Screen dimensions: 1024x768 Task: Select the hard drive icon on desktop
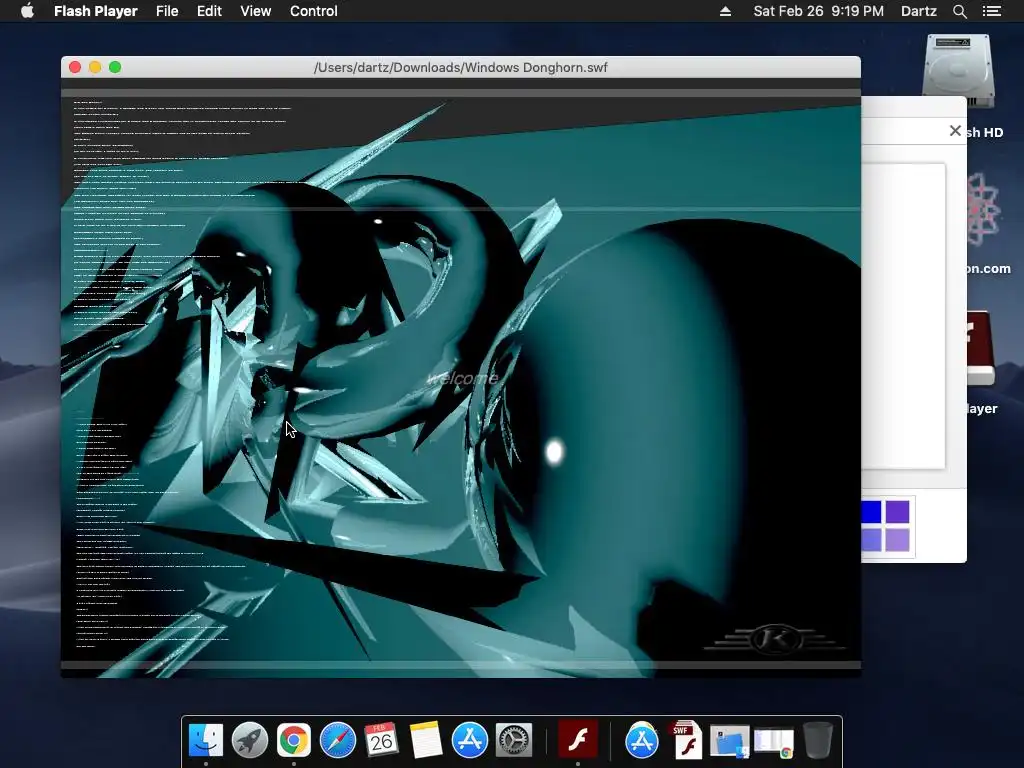958,72
